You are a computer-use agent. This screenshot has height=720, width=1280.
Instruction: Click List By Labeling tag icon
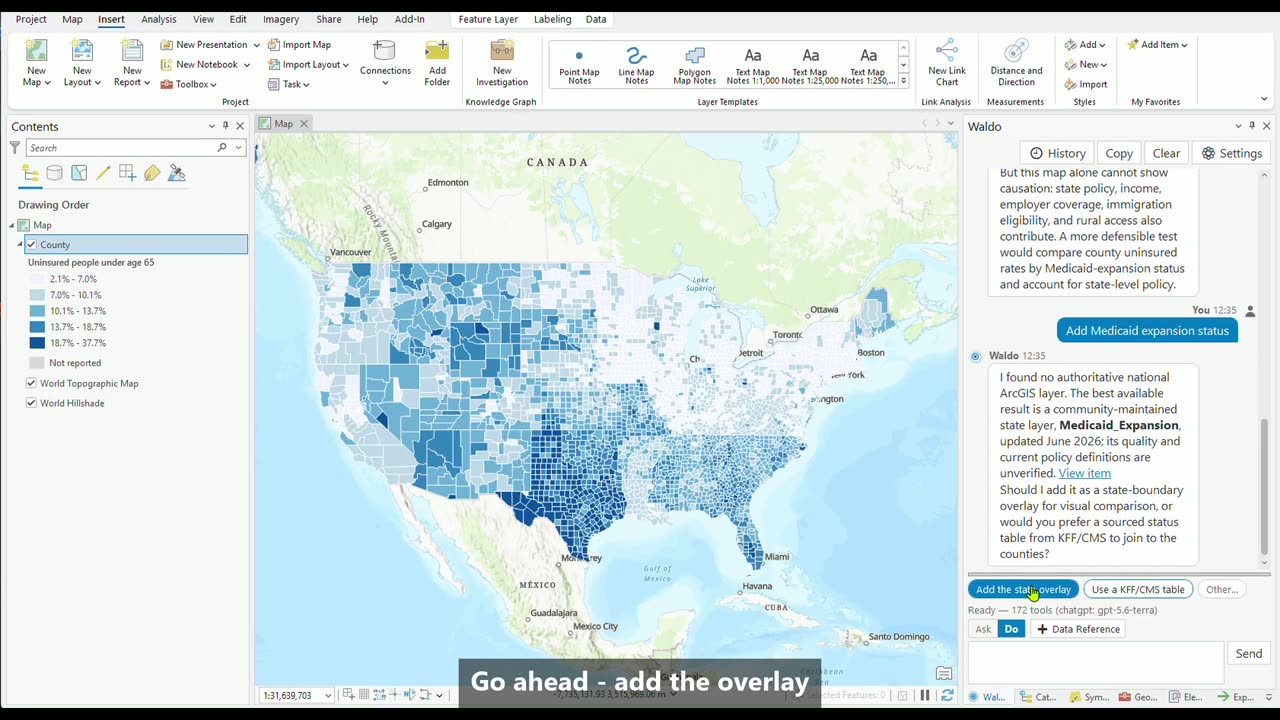(x=152, y=173)
